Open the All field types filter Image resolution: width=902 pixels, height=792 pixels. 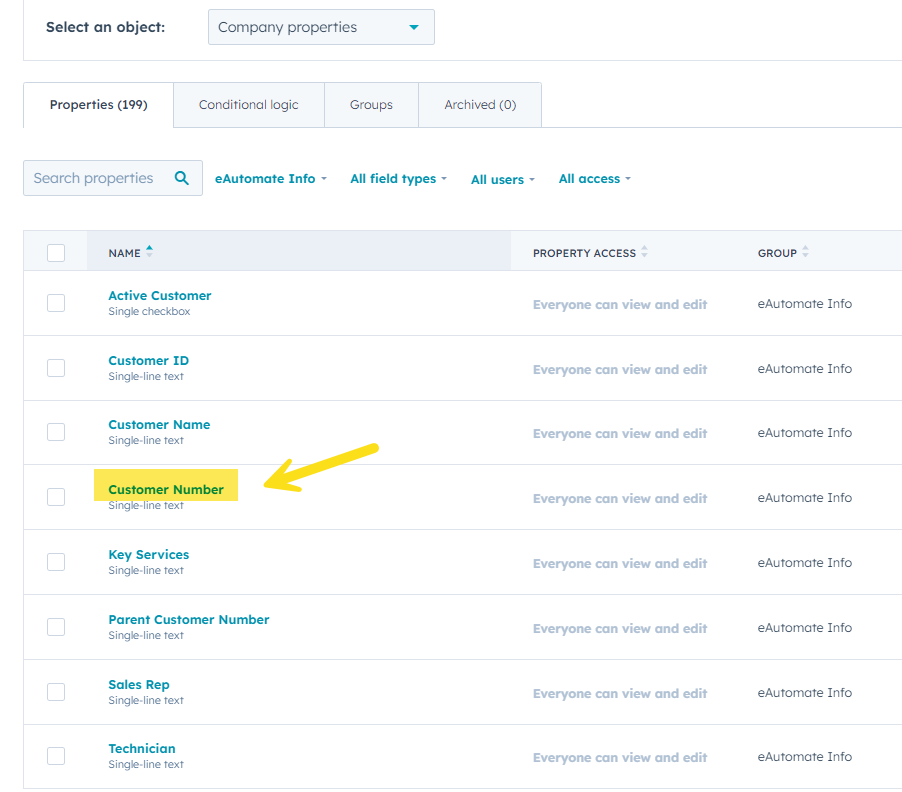(x=399, y=179)
